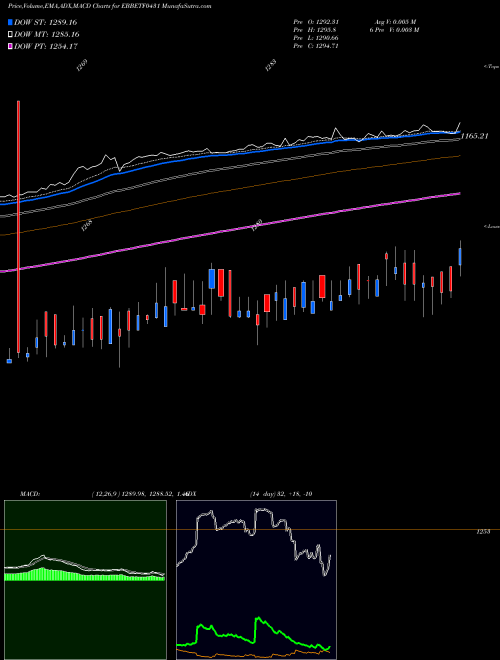Open the ADX indicator chart panel
The image size is (500, 660).
pos(256,579)
